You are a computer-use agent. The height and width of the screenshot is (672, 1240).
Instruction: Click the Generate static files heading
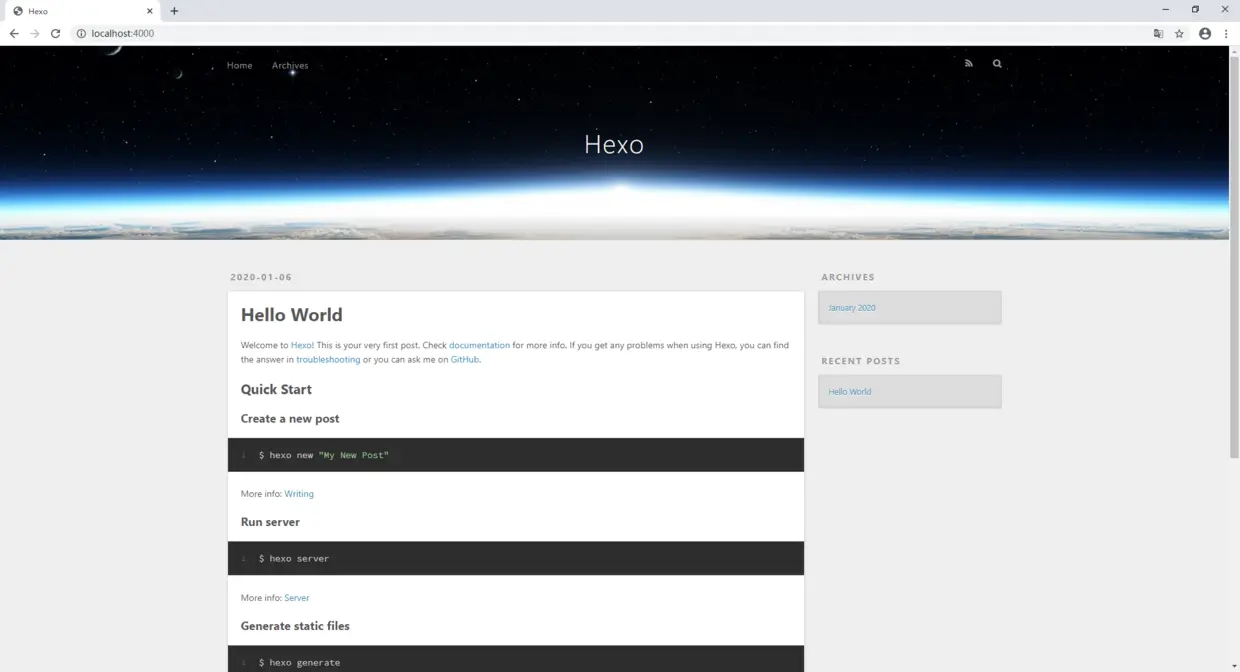tap(295, 626)
